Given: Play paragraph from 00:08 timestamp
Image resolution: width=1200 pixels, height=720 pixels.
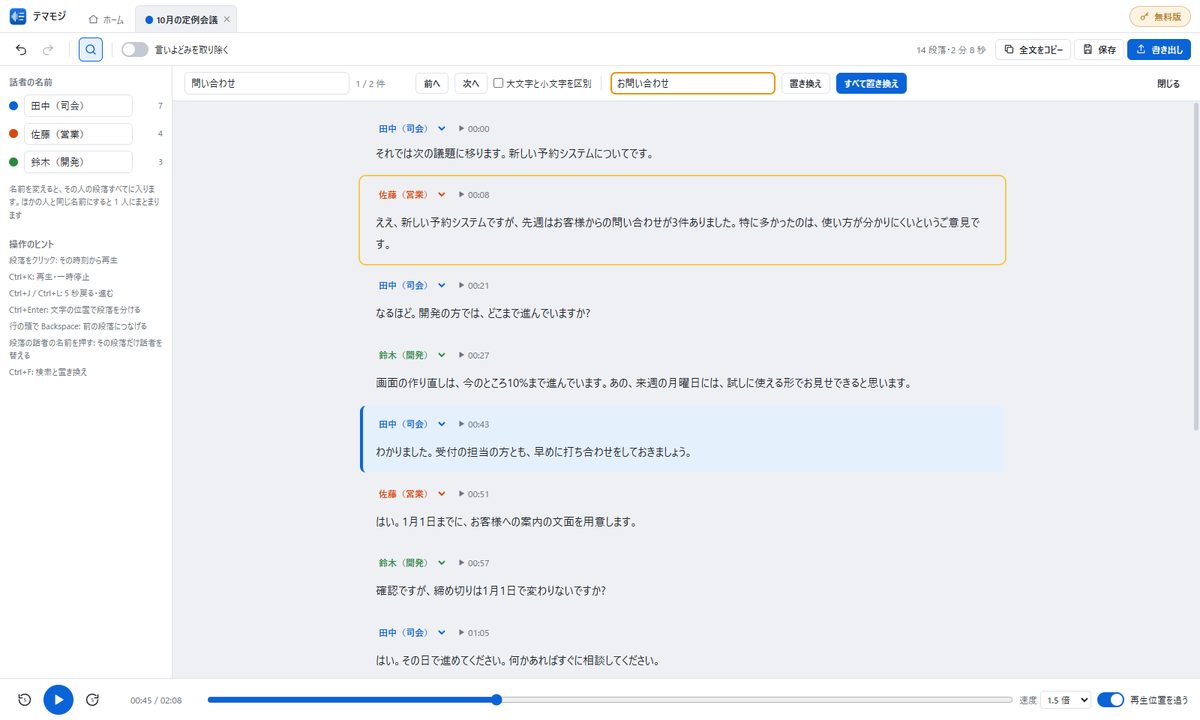Looking at the screenshot, I should (x=474, y=195).
